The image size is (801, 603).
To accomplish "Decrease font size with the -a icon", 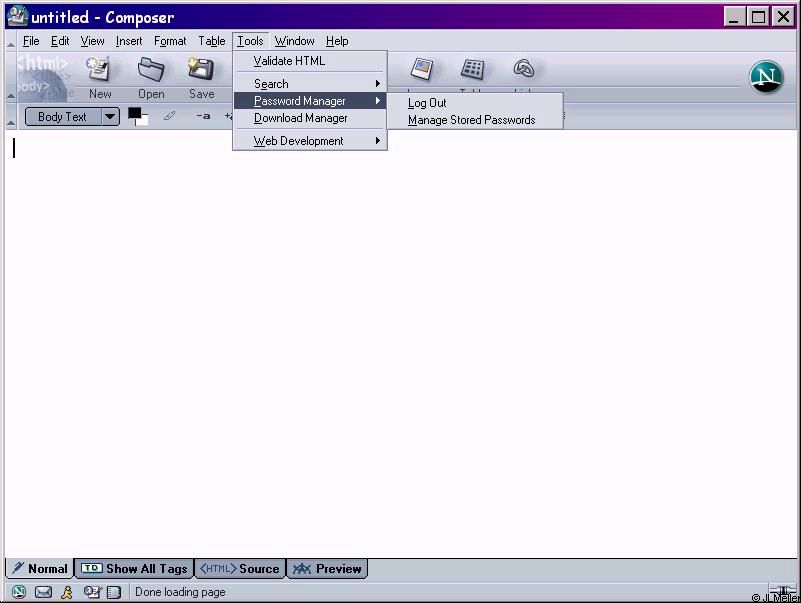I will click(203, 116).
